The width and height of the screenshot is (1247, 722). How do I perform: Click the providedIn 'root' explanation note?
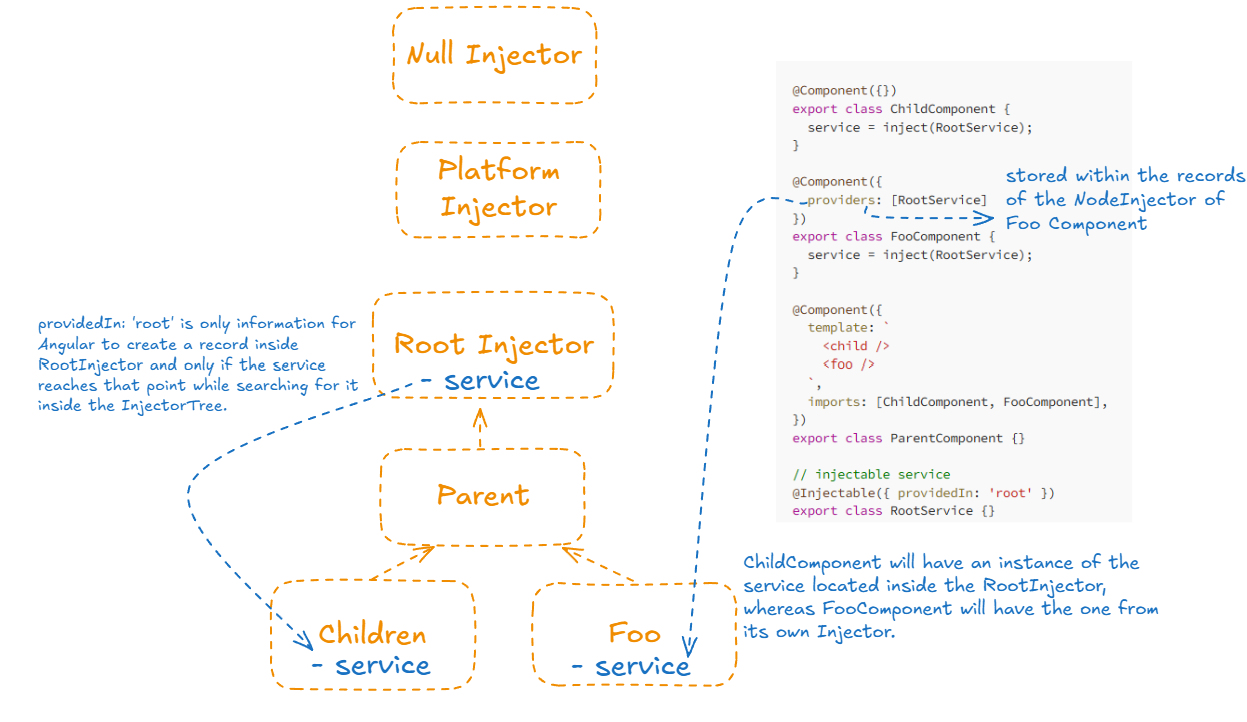[196, 365]
